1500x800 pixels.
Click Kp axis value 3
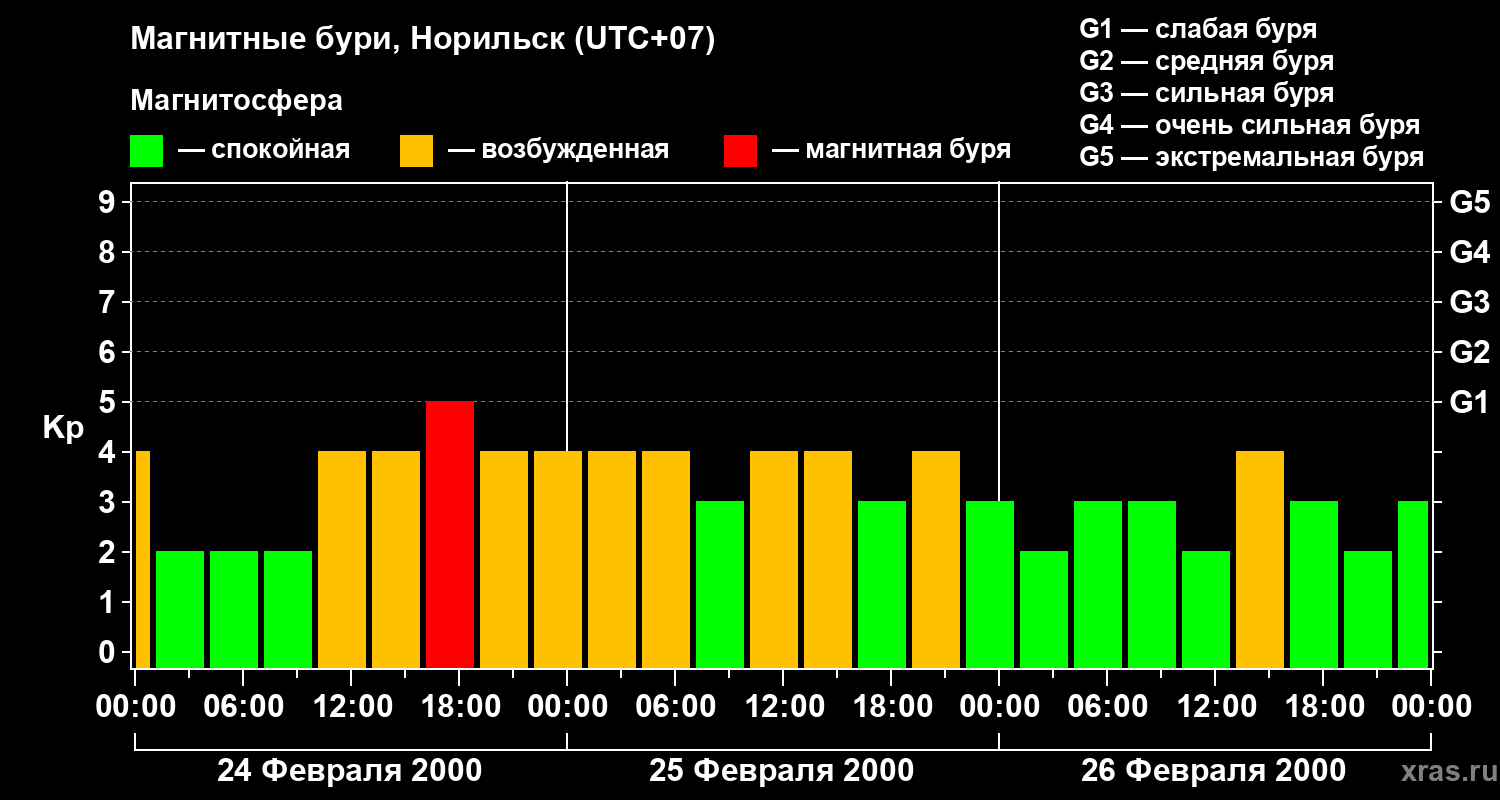point(108,502)
